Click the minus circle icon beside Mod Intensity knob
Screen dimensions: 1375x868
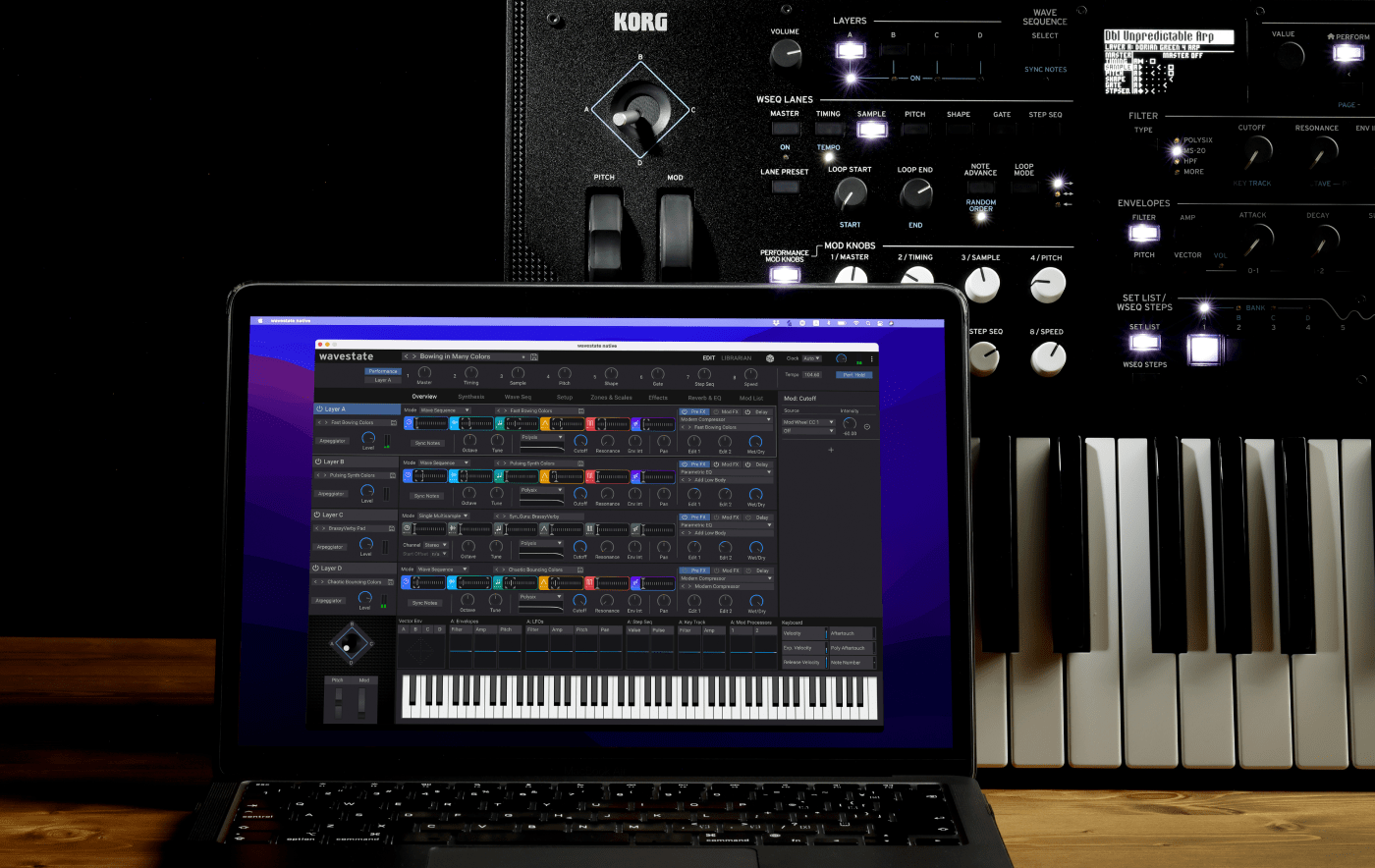(866, 427)
